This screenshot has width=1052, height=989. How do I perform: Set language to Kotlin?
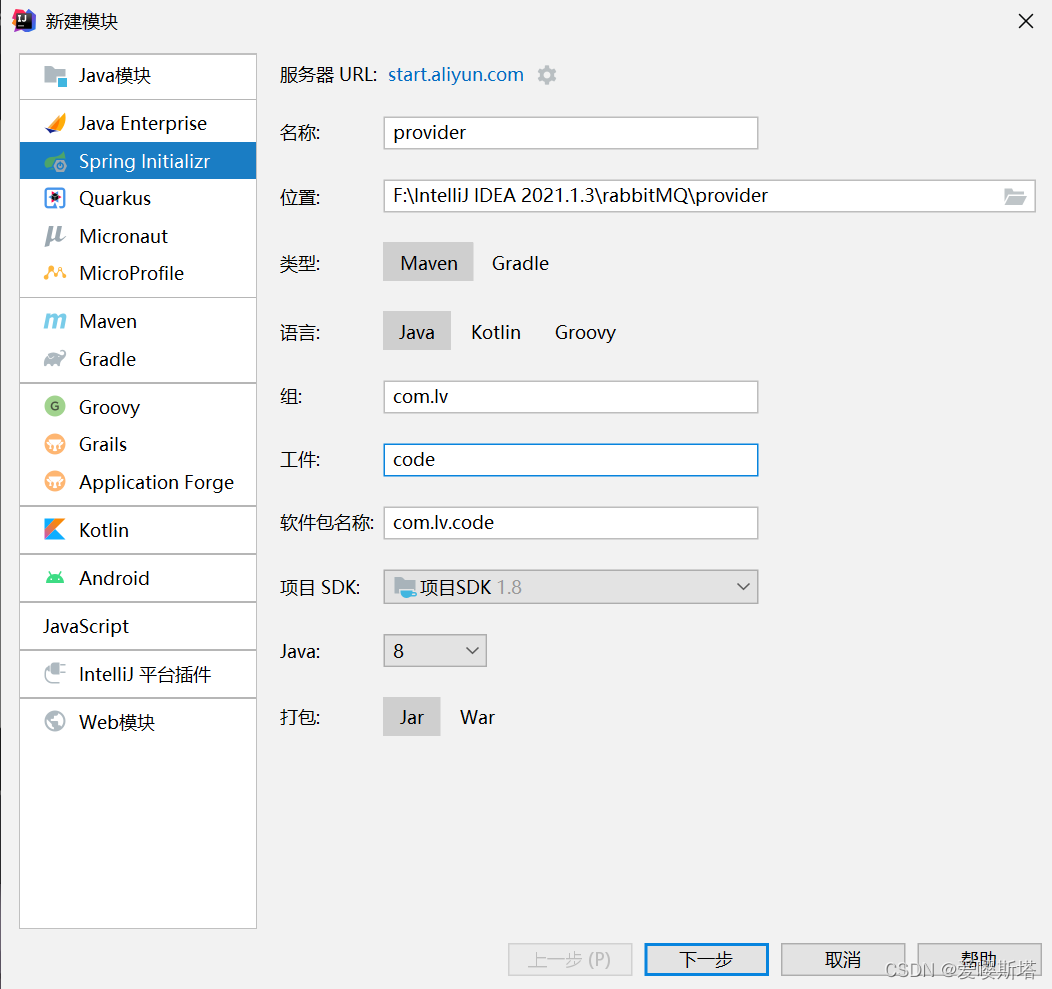point(496,331)
